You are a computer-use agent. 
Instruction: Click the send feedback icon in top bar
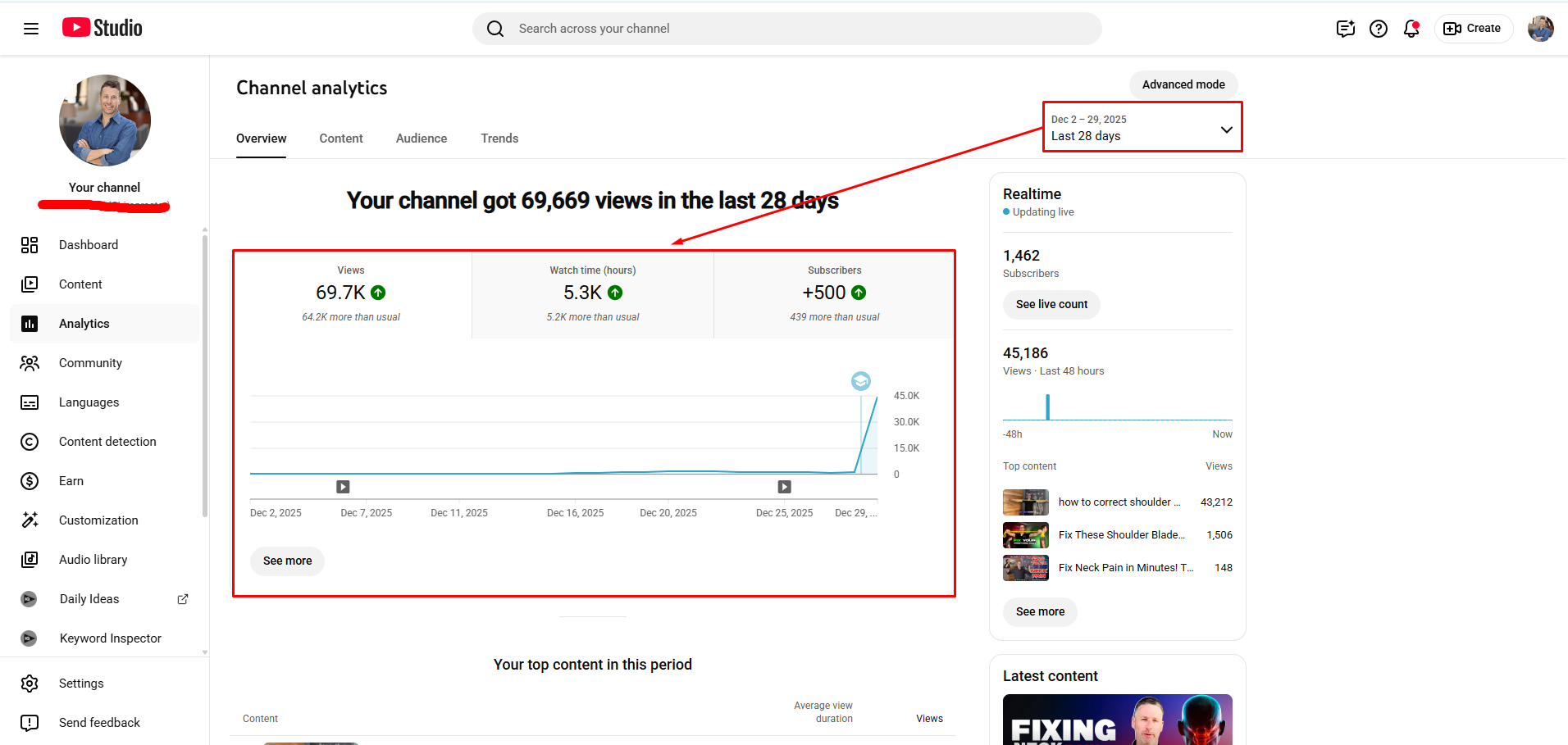coord(1345,29)
